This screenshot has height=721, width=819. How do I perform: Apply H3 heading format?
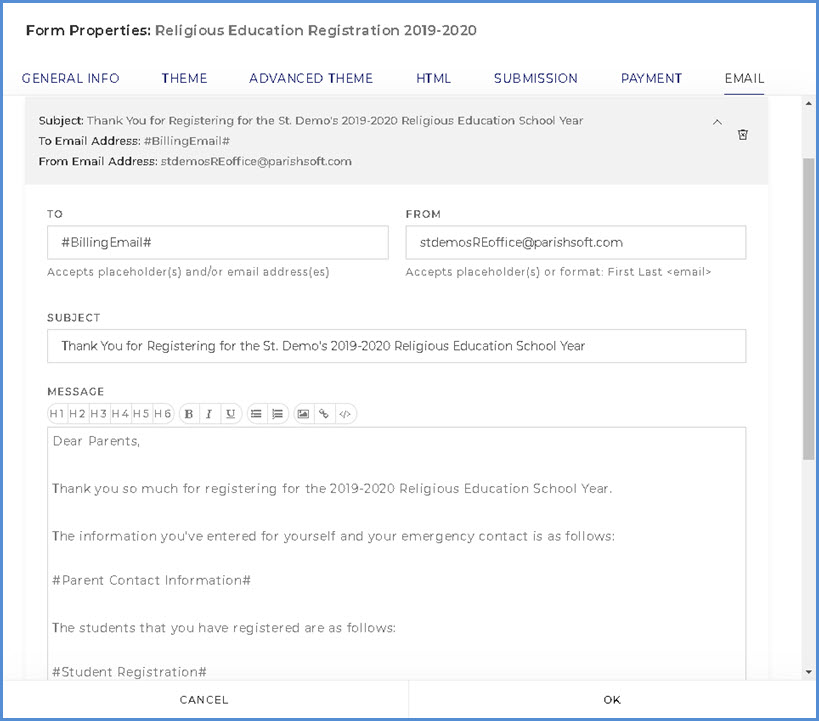(99, 414)
